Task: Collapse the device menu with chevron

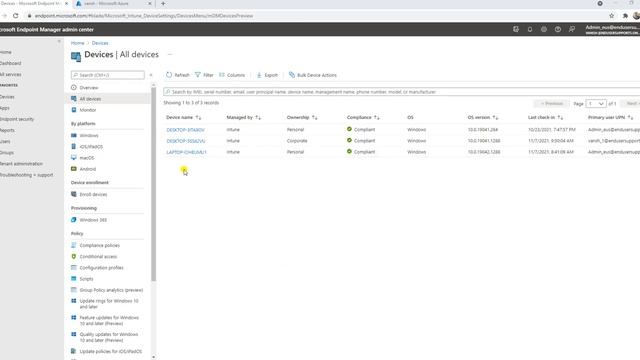Action: pyautogui.click(x=151, y=75)
